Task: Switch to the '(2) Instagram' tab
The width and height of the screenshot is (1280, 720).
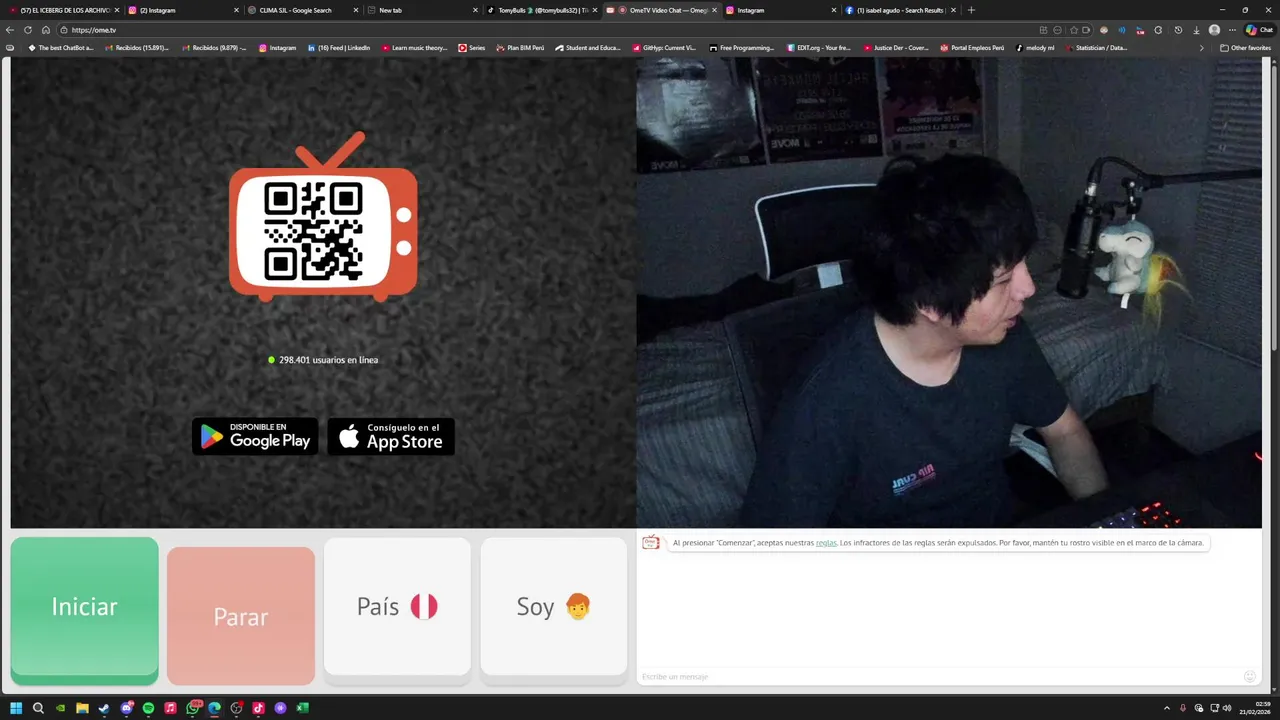Action: (183, 10)
